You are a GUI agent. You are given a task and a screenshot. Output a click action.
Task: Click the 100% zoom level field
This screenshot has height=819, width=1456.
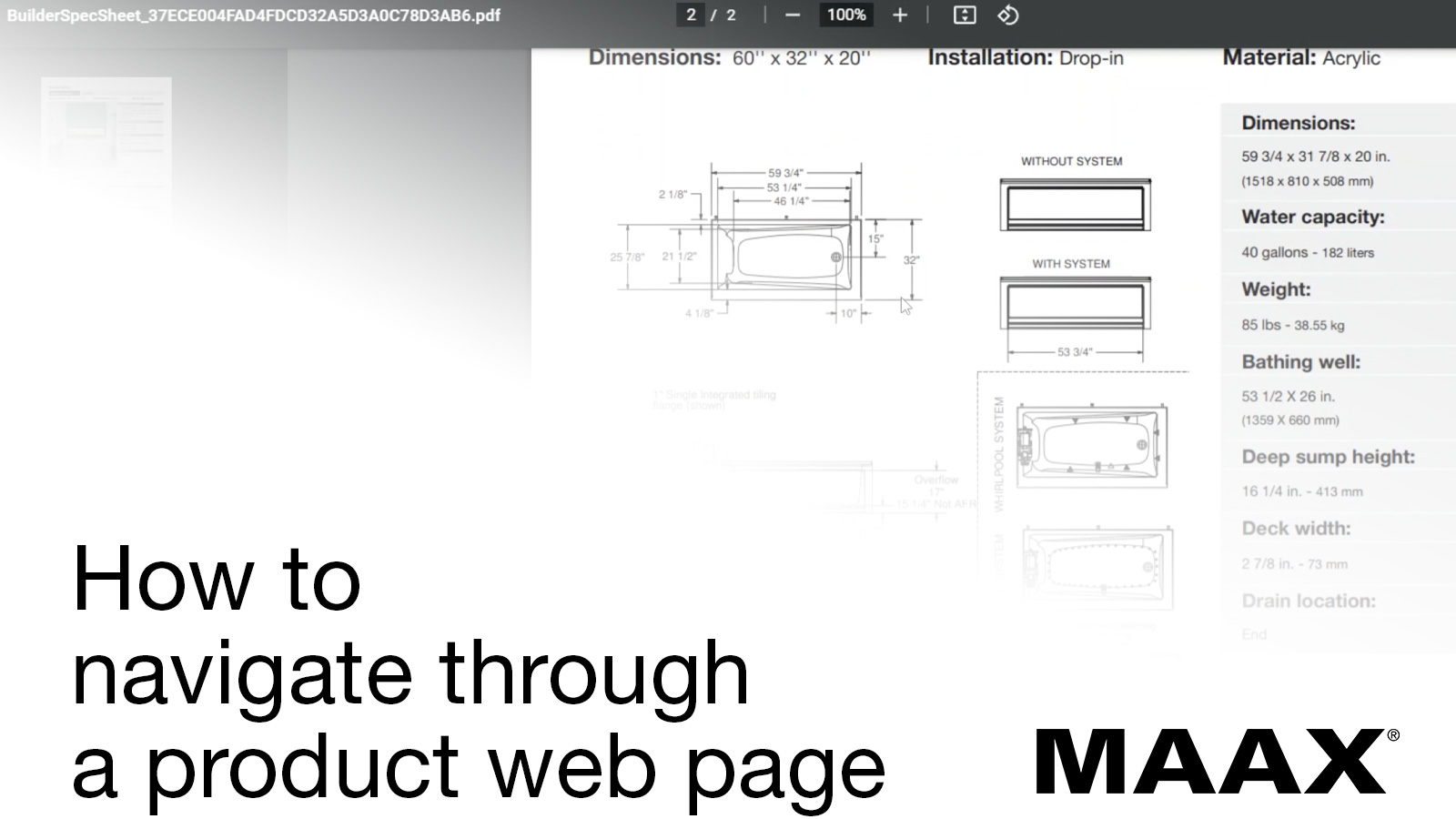coord(846,15)
